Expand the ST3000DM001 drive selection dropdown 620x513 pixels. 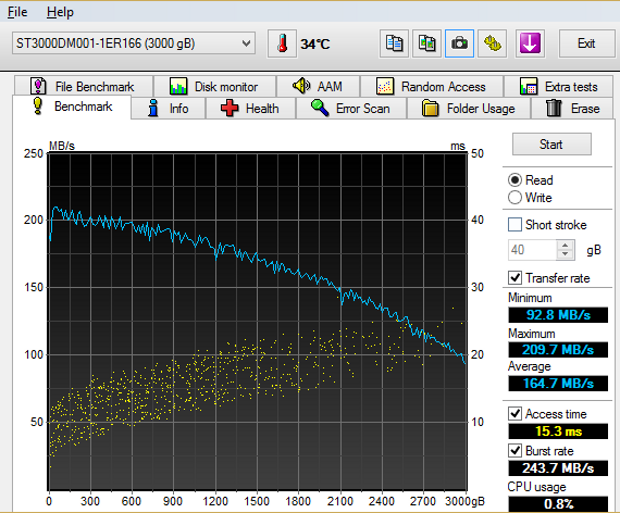pos(247,43)
